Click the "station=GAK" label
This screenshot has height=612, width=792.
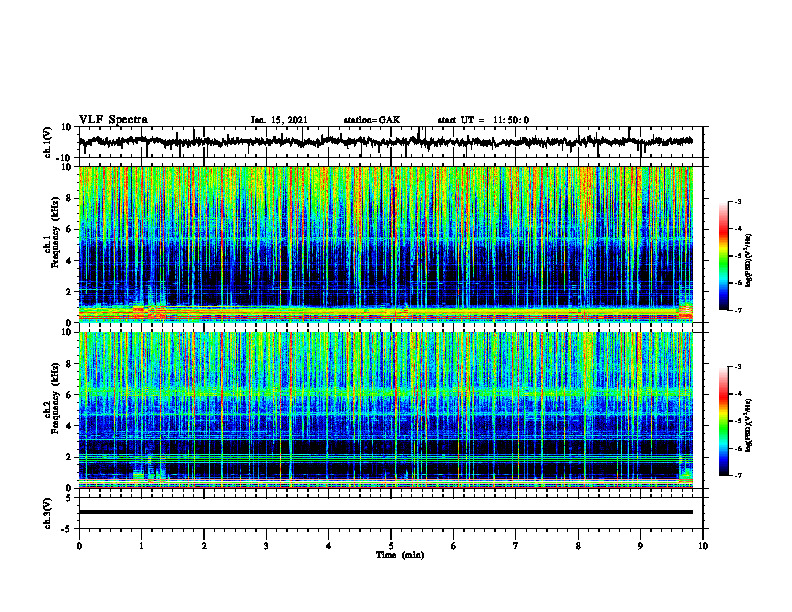point(372,120)
